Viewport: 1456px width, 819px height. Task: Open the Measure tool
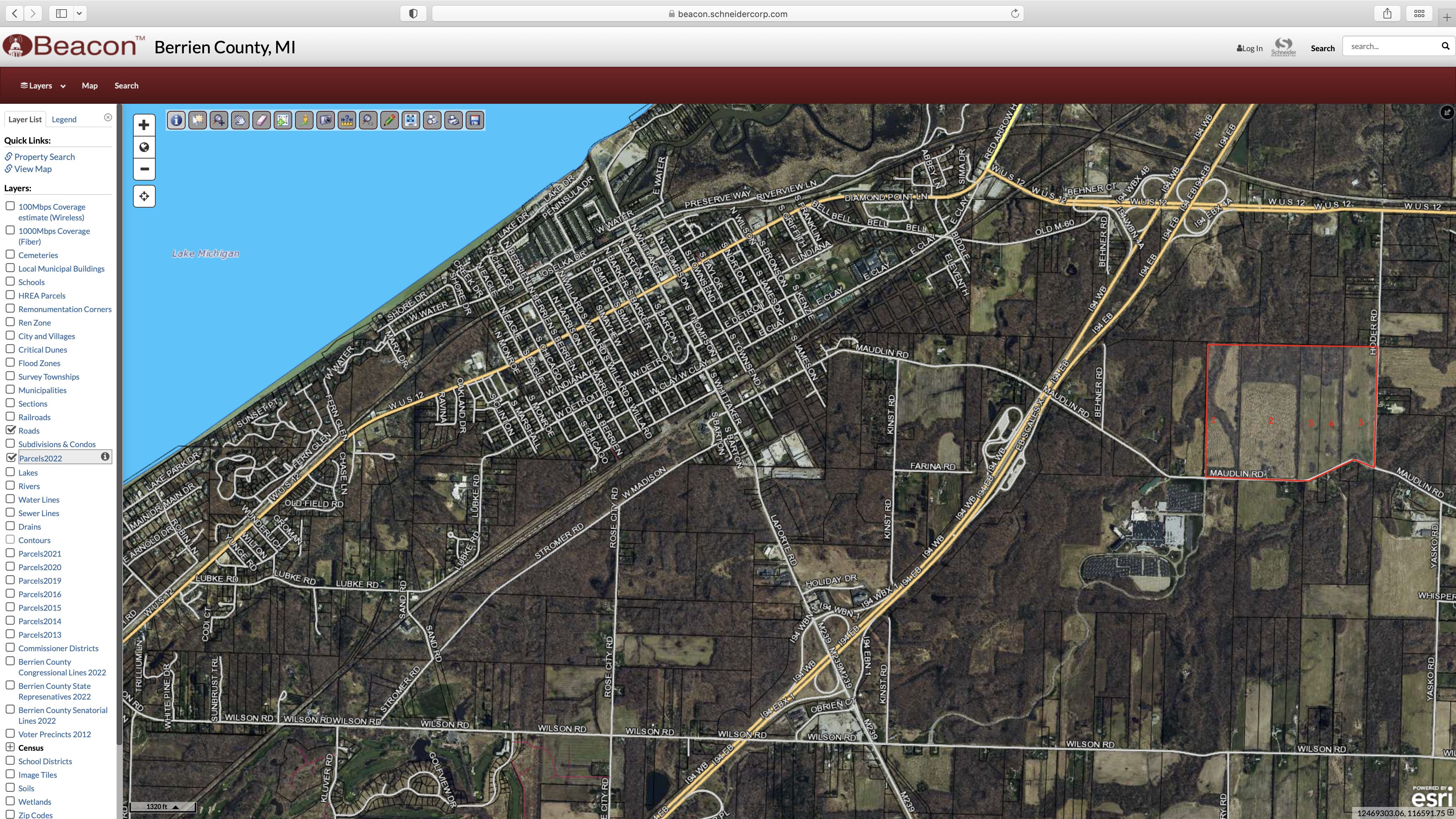(x=347, y=120)
